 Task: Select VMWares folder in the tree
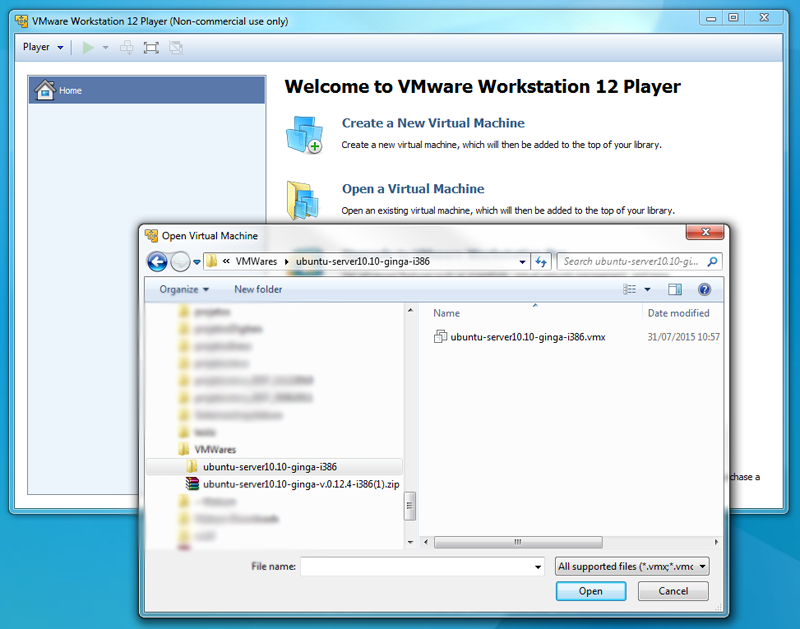click(215, 449)
